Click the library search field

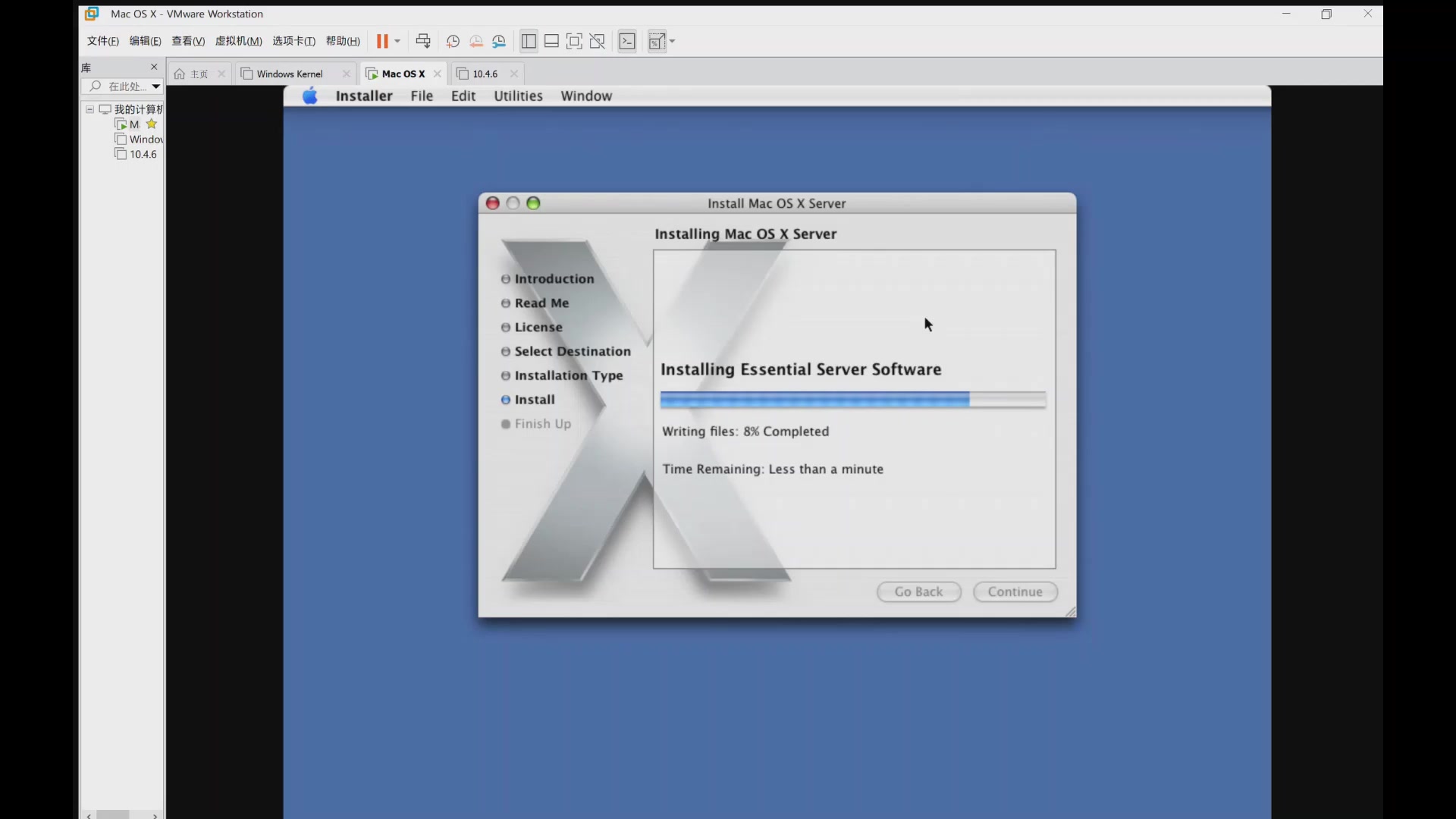[x=121, y=86]
